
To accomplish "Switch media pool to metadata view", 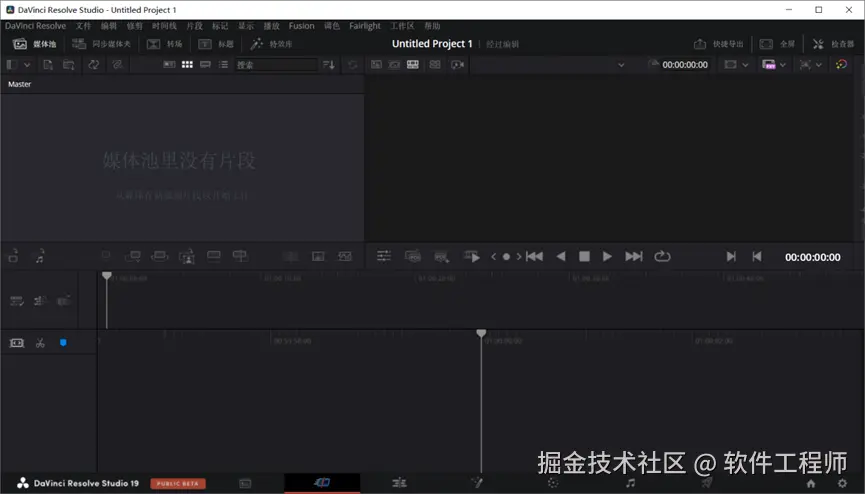I will pyautogui.click(x=169, y=65).
